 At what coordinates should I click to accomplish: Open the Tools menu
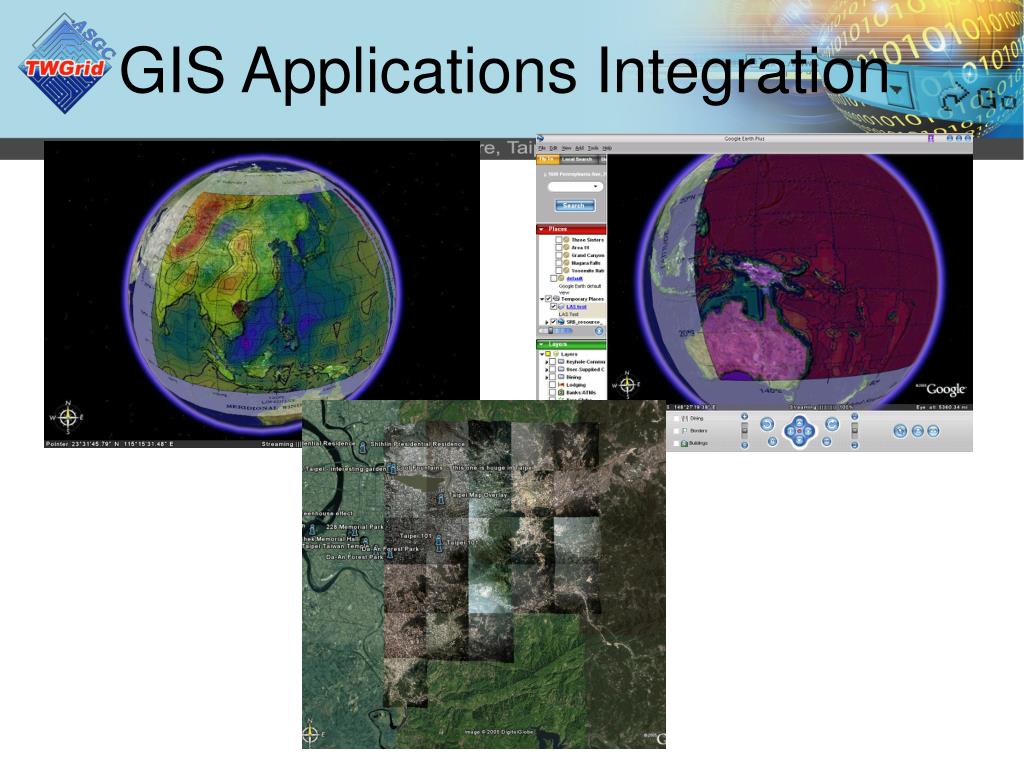(593, 148)
